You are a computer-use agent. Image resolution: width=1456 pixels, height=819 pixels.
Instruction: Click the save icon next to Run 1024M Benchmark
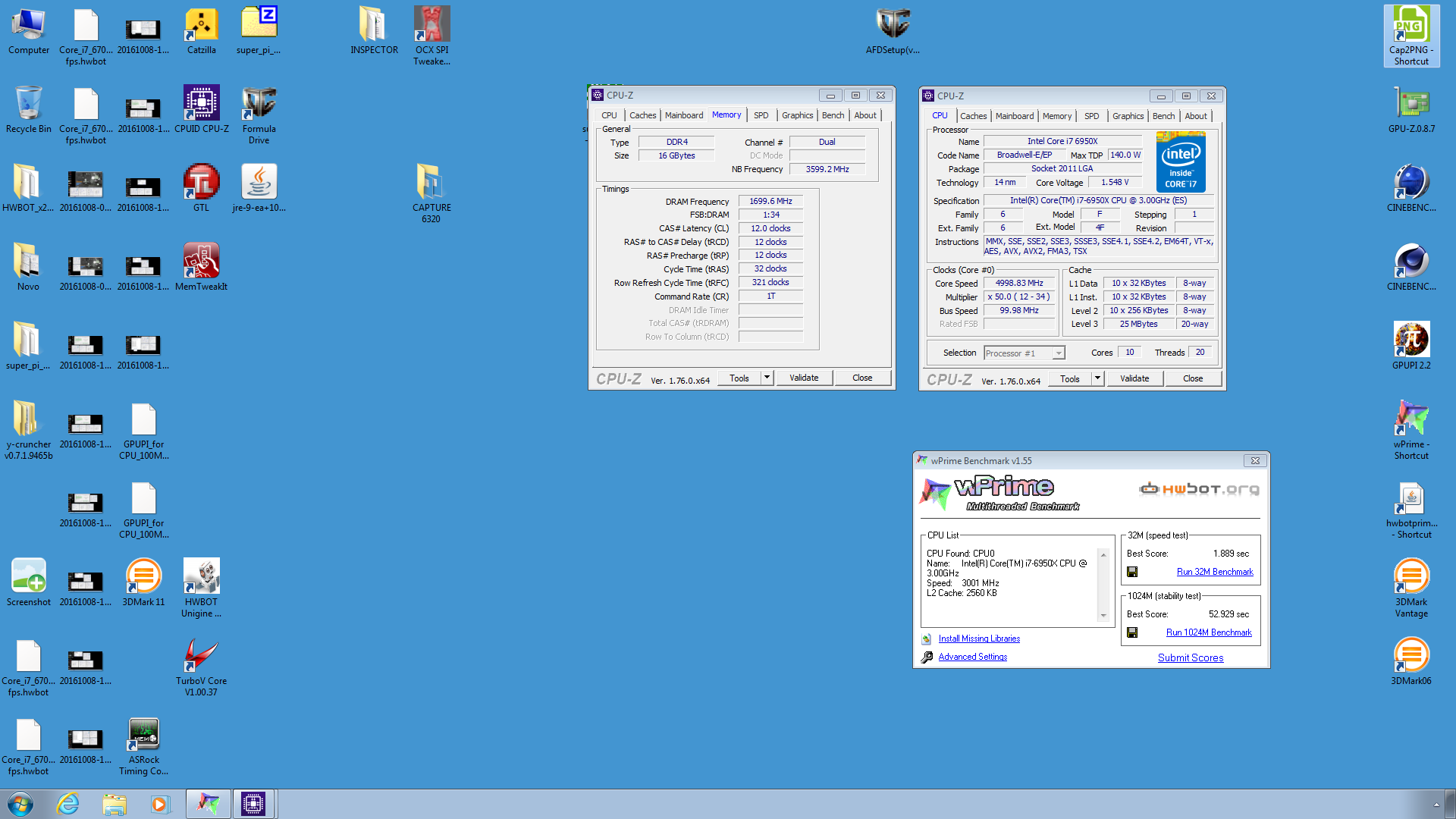point(1132,632)
